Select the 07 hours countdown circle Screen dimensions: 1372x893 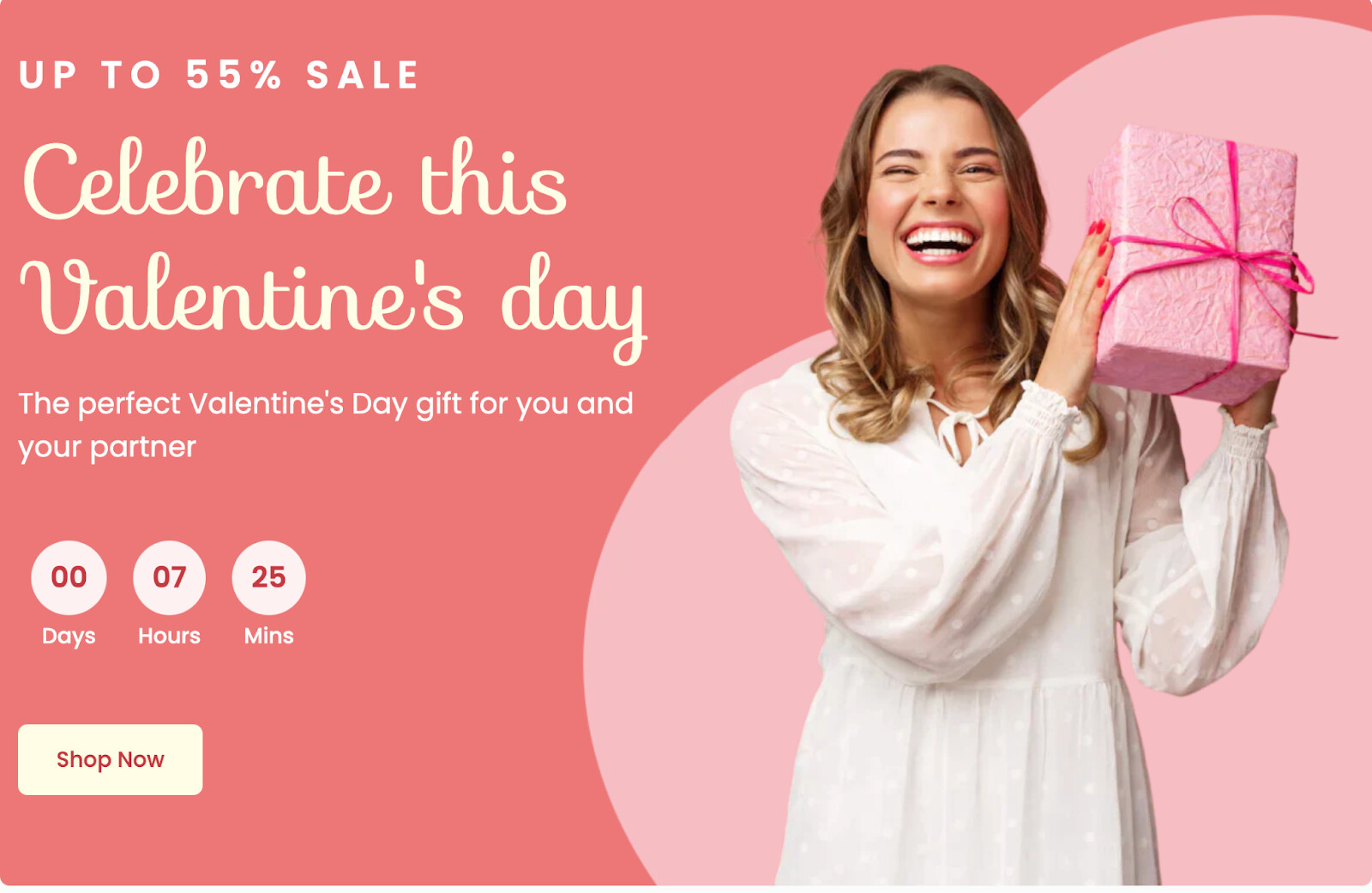click(169, 577)
